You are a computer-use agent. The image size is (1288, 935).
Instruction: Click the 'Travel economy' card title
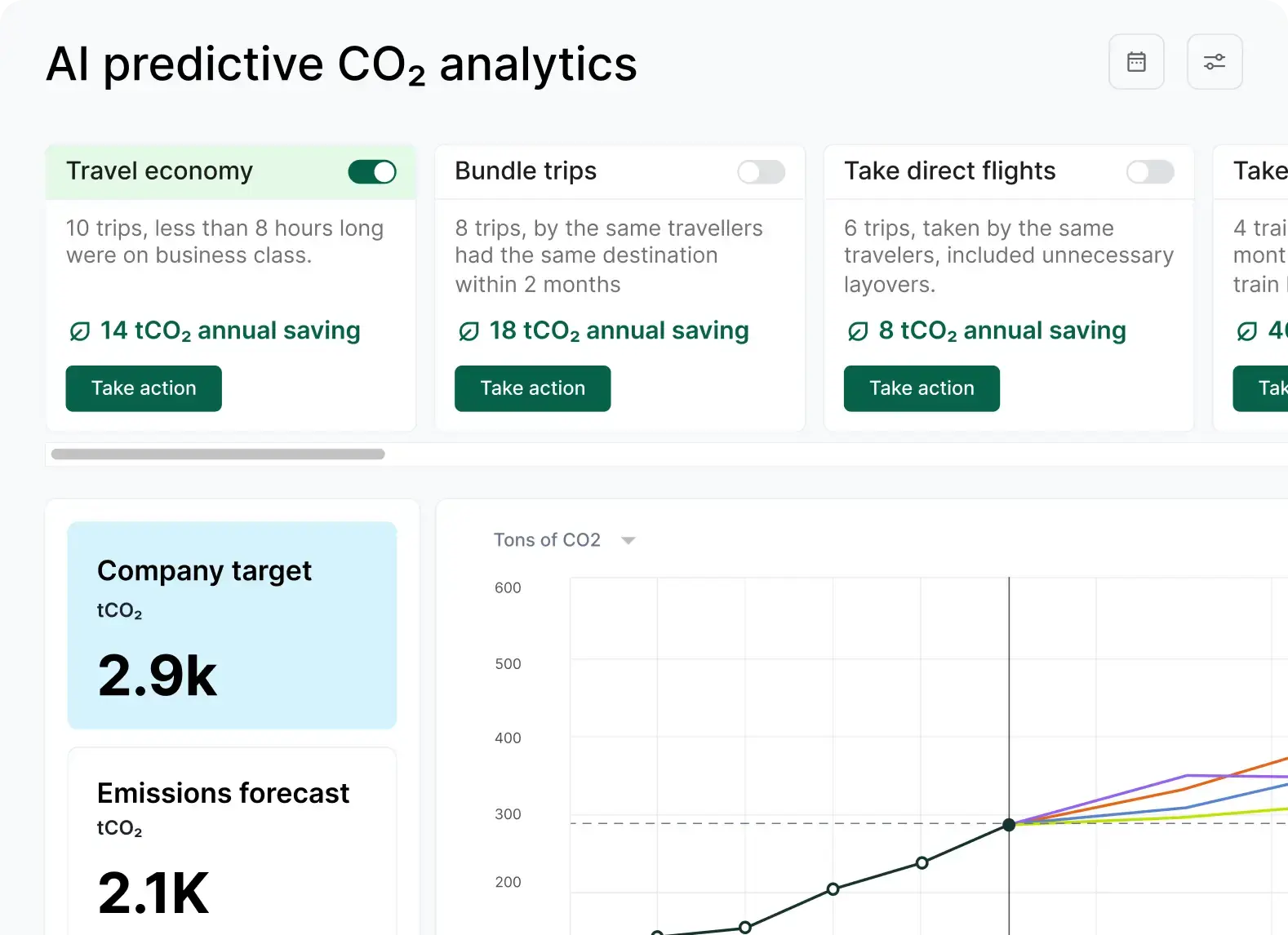coord(159,171)
